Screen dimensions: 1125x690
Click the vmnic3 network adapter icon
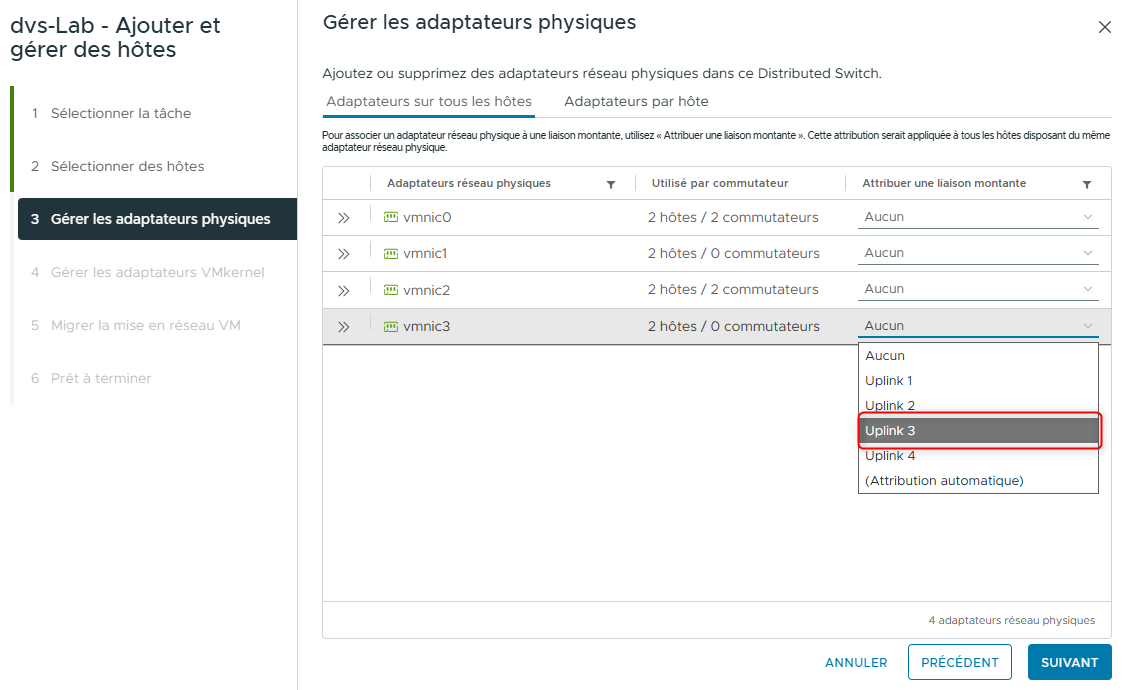click(390, 325)
